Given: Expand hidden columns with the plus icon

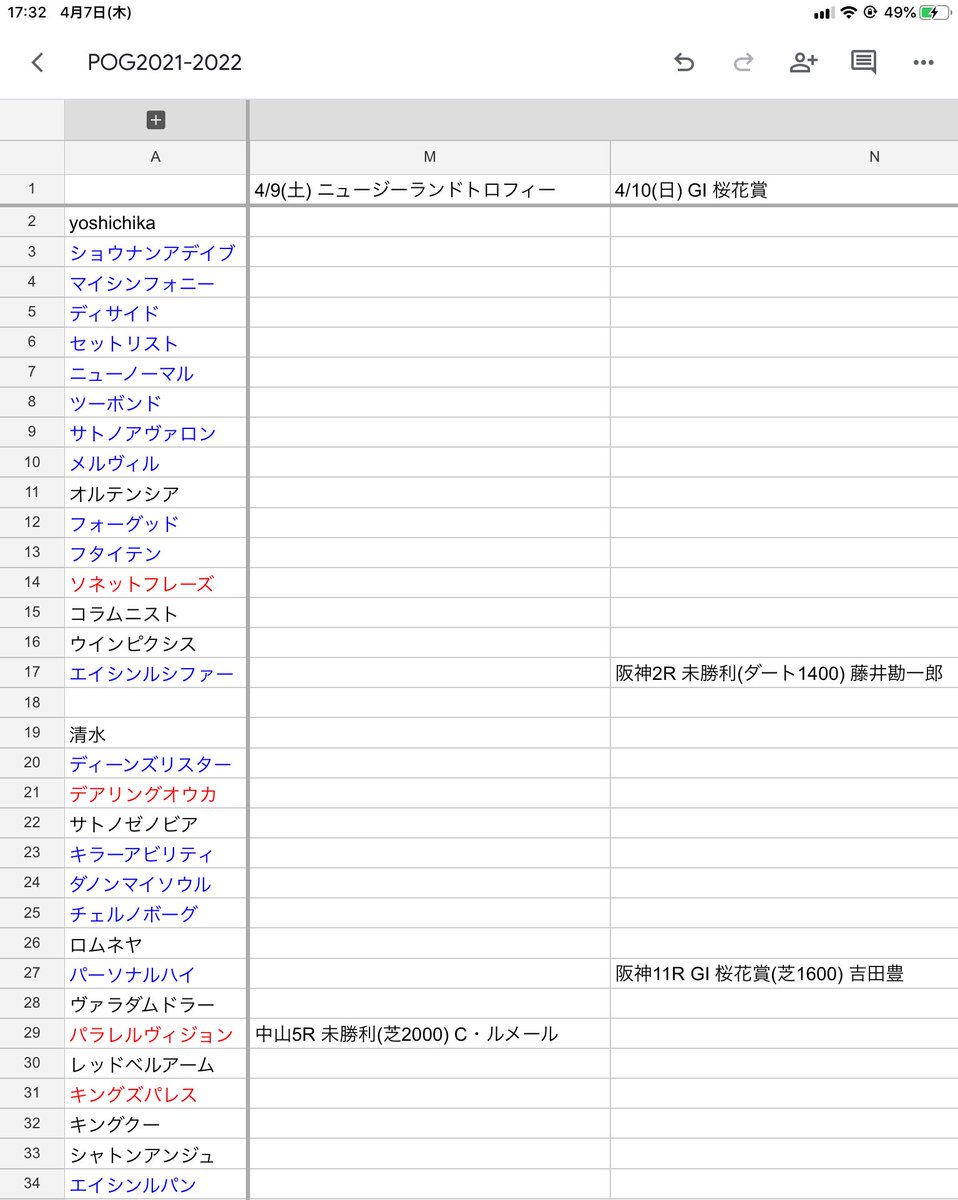Looking at the screenshot, I should (155, 120).
